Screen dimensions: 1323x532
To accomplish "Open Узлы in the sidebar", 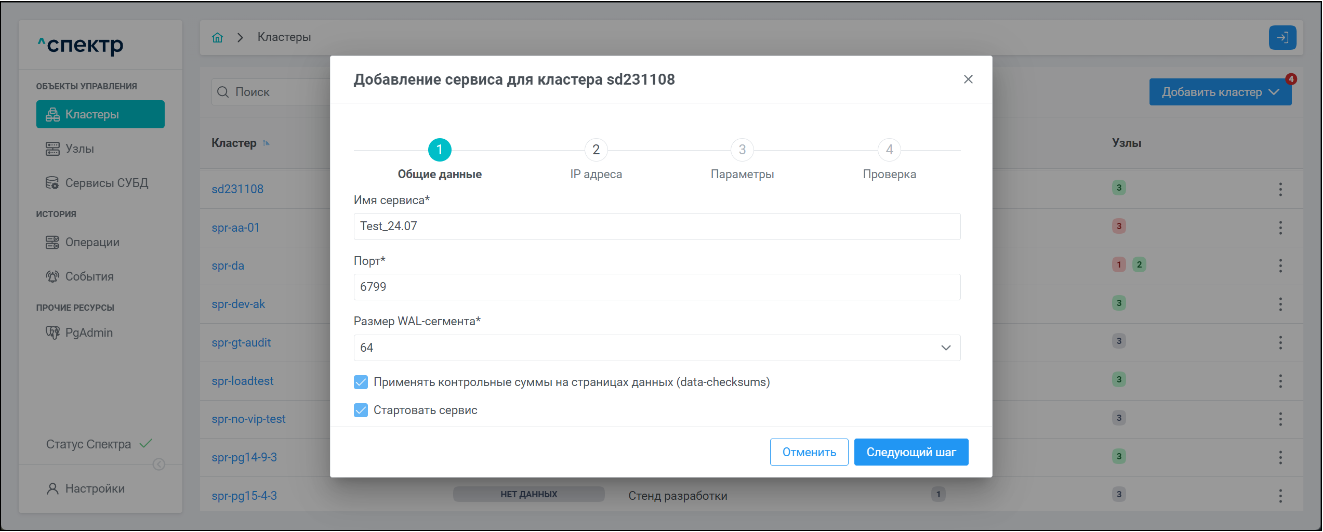I will [x=79, y=149].
